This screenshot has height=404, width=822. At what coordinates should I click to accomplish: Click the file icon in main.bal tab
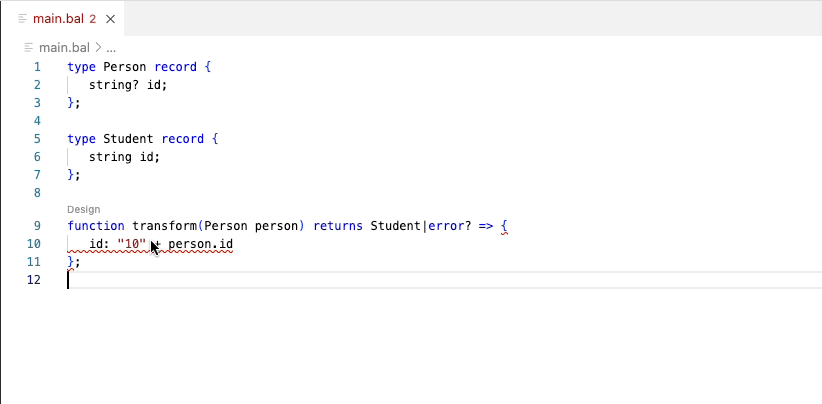point(23,19)
